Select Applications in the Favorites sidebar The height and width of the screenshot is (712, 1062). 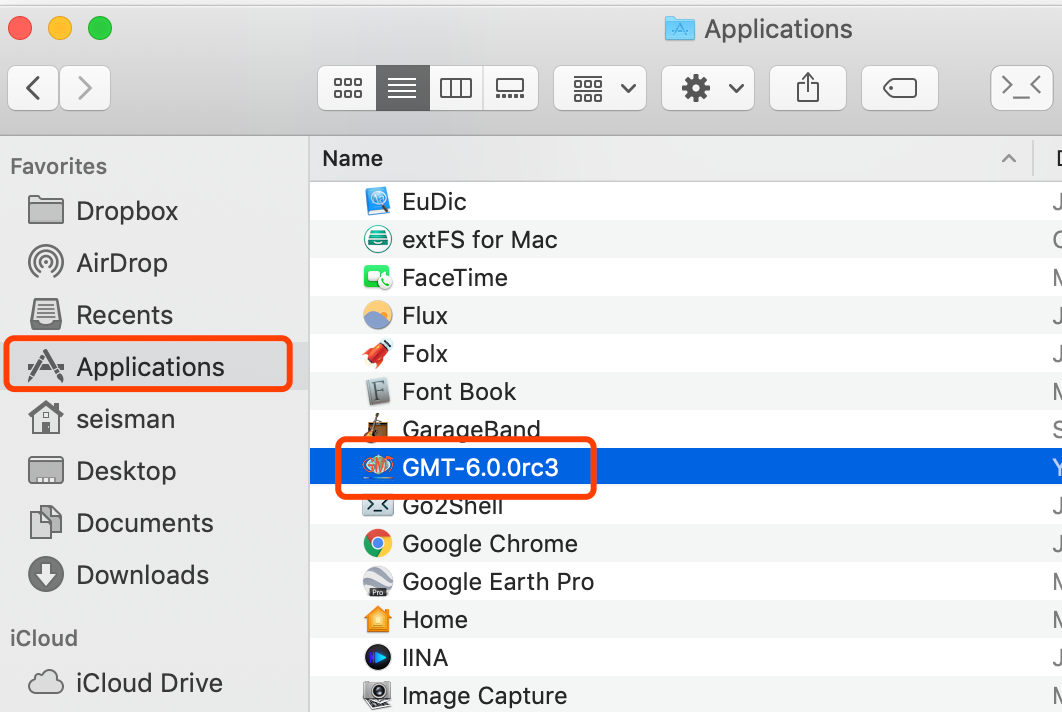[148, 366]
